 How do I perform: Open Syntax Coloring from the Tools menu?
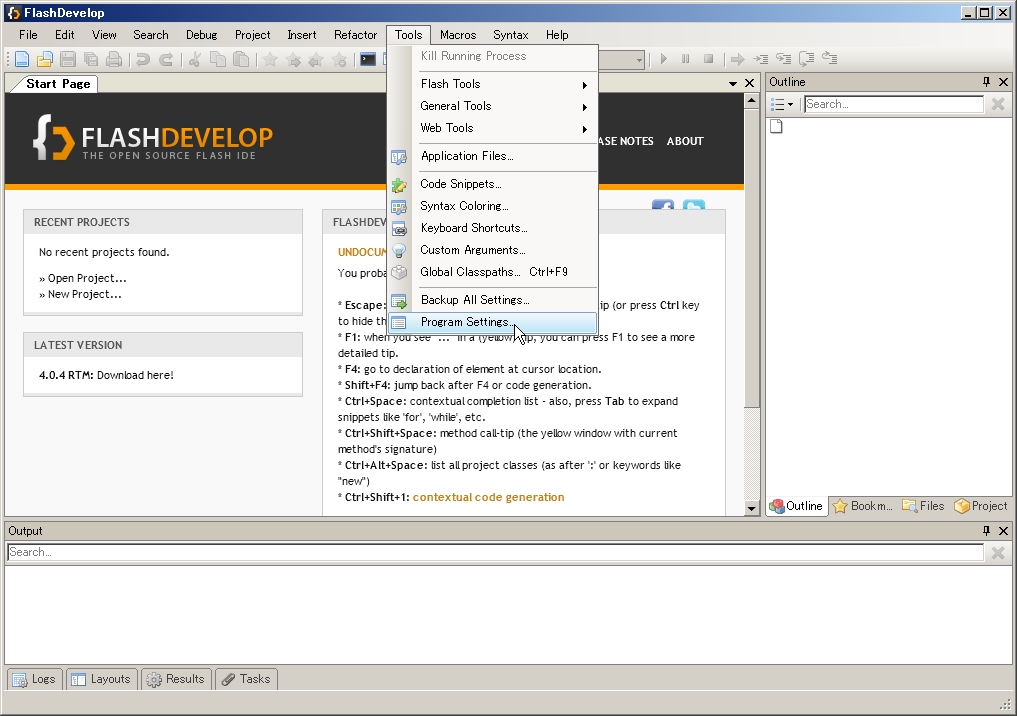tap(493, 206)
